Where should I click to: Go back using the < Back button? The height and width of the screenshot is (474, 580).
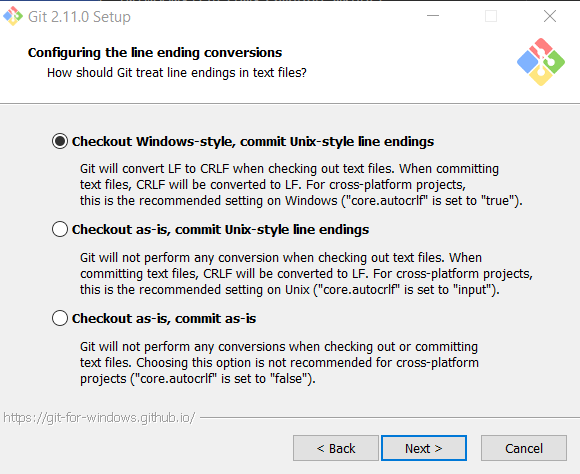coord(336,448)
